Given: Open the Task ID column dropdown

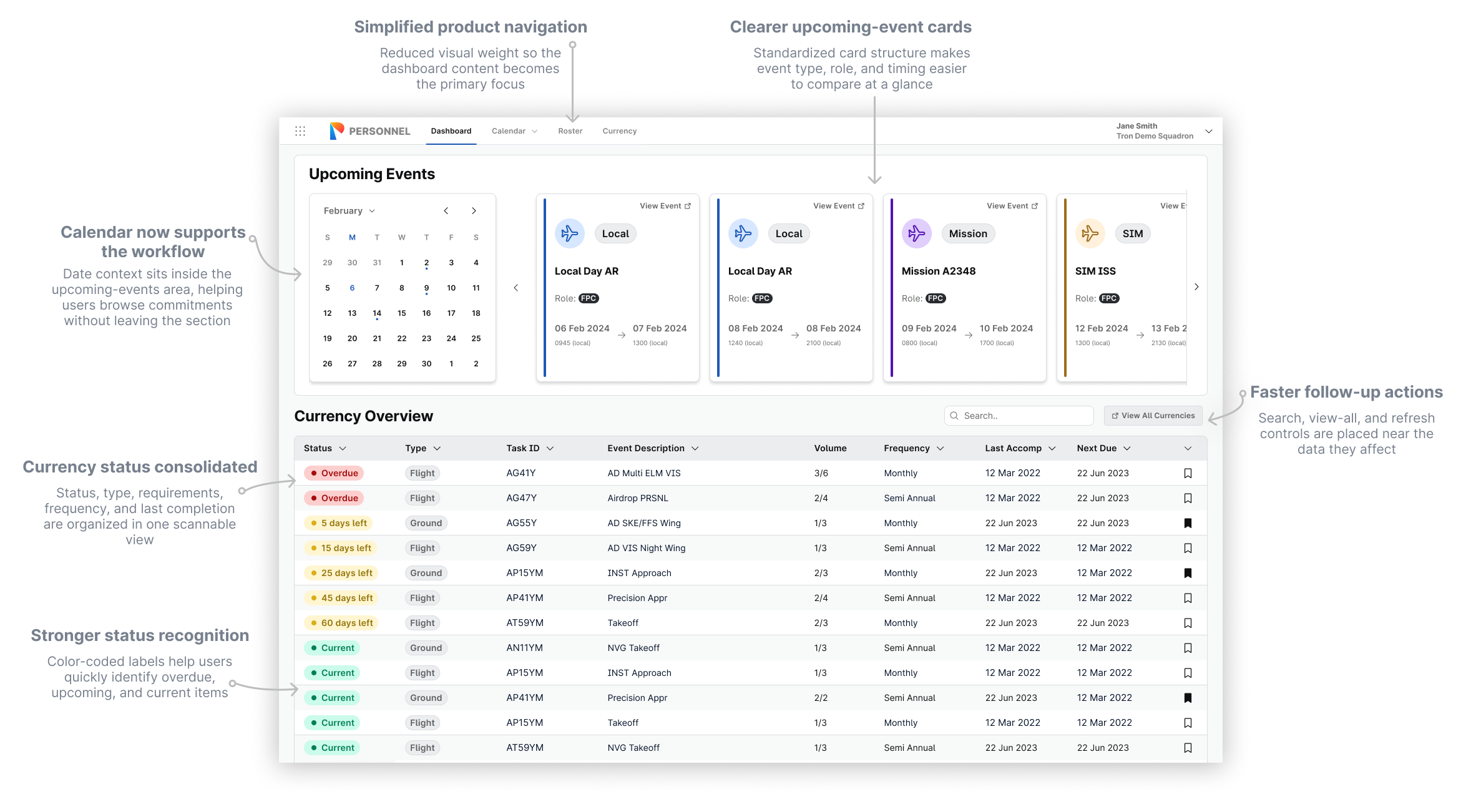Looking at the screenshot, I should click(550, 448).
